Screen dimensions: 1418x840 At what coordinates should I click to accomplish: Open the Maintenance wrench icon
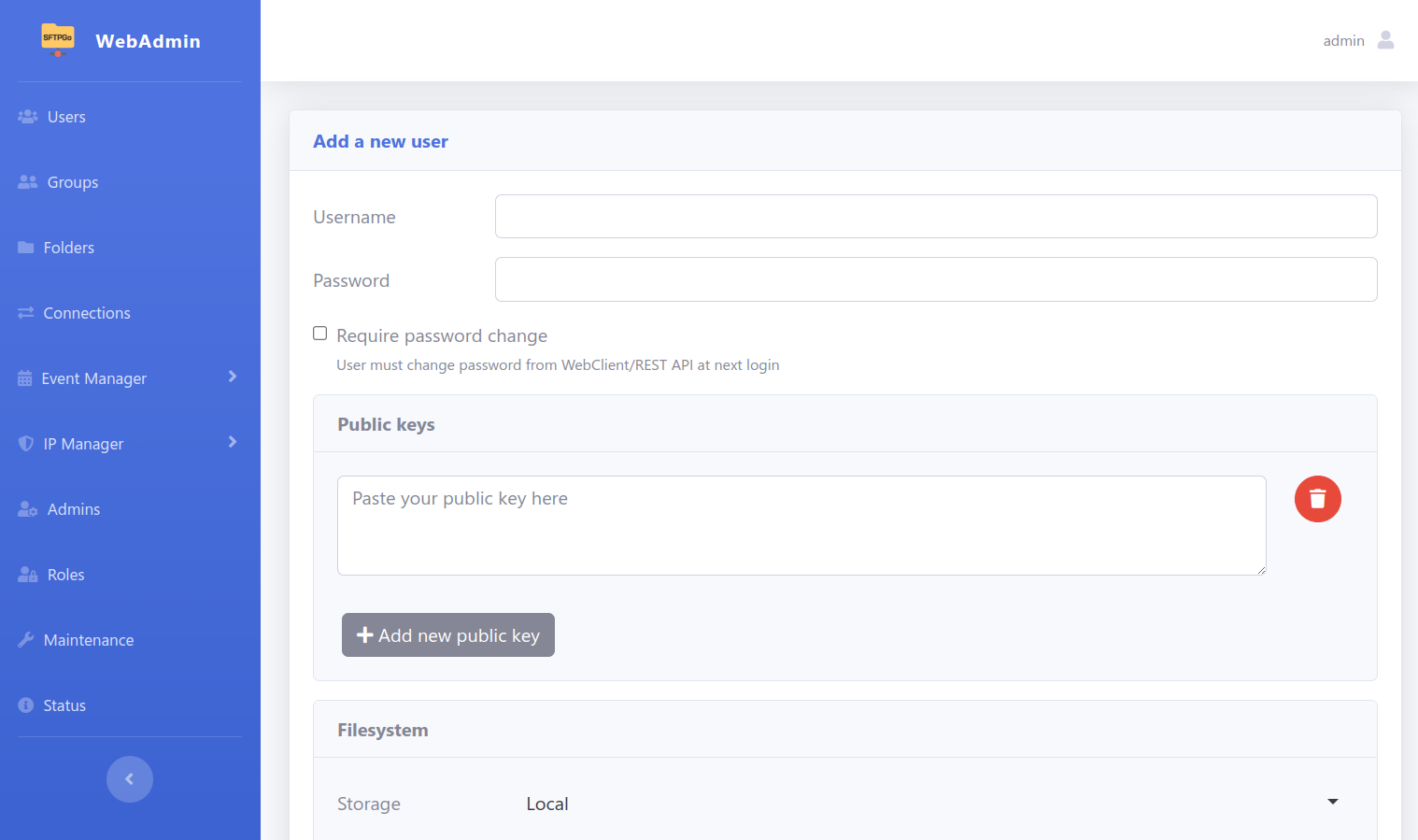[x=26, y=639]
